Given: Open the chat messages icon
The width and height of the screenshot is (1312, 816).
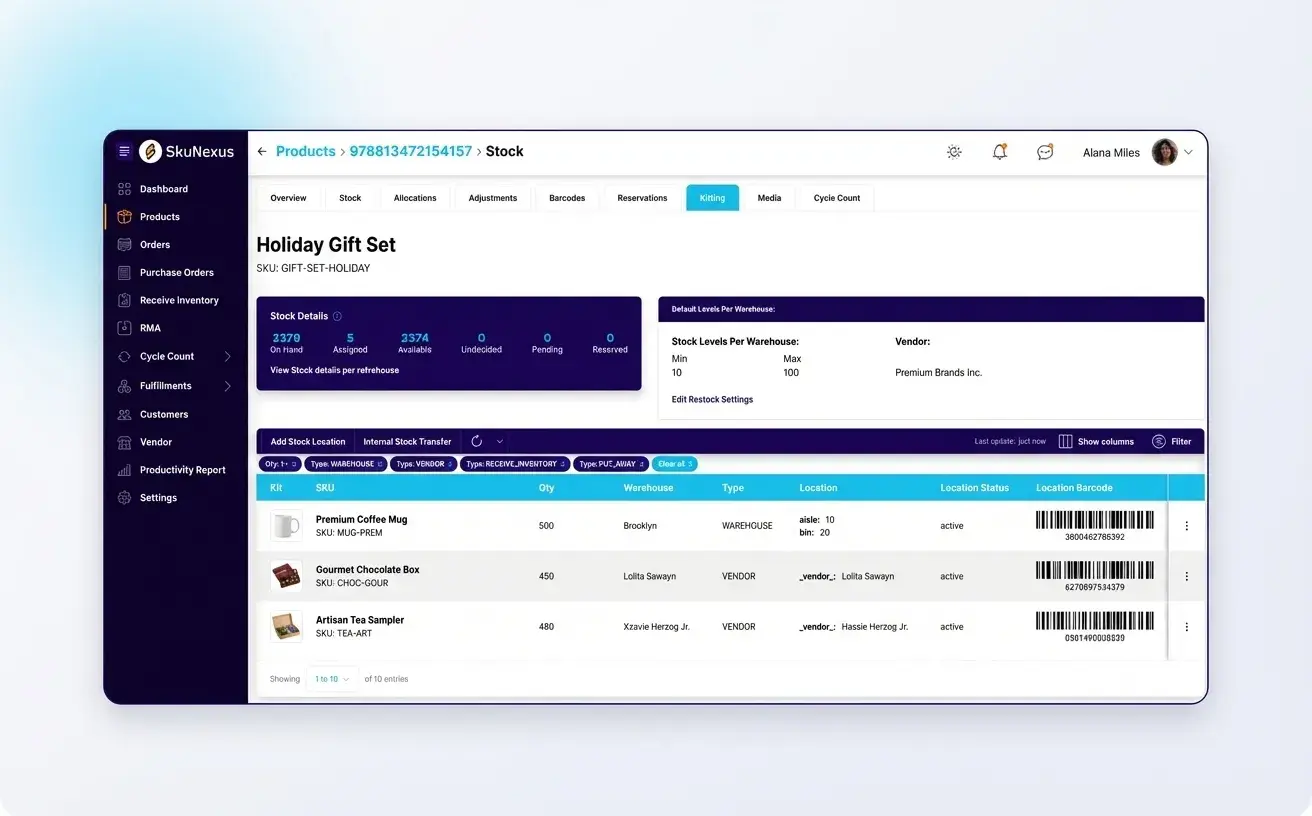Looking at the screenshot, I should (x=1044, y=151).
